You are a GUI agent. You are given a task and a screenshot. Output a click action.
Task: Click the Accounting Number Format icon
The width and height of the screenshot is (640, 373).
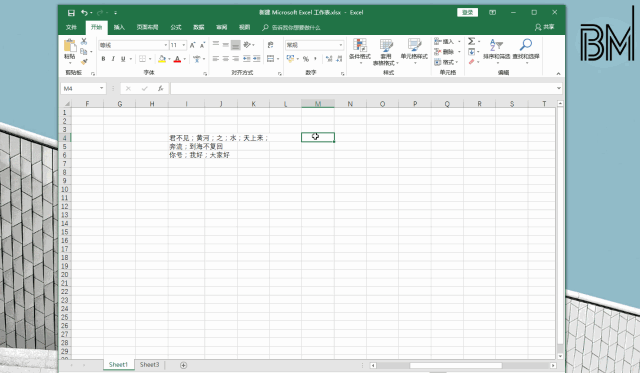(290, 59)
